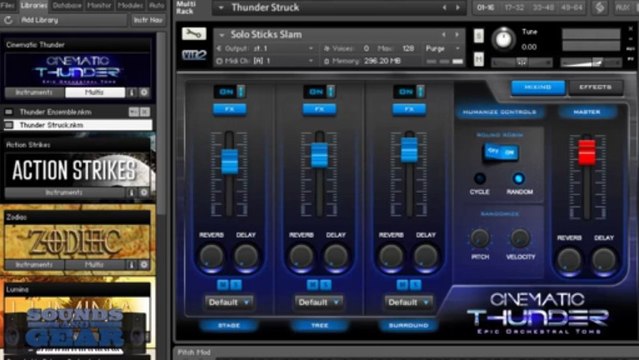
Task: Click the Solo (S) button of instrument
Action: coord(479,36)
